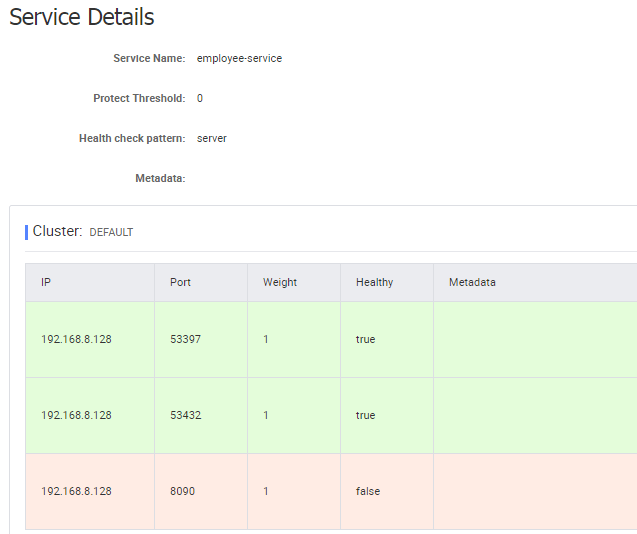This screenshot has height=534, width=637.
Task: Select port 53397 cell
Action: pos(186,340)
